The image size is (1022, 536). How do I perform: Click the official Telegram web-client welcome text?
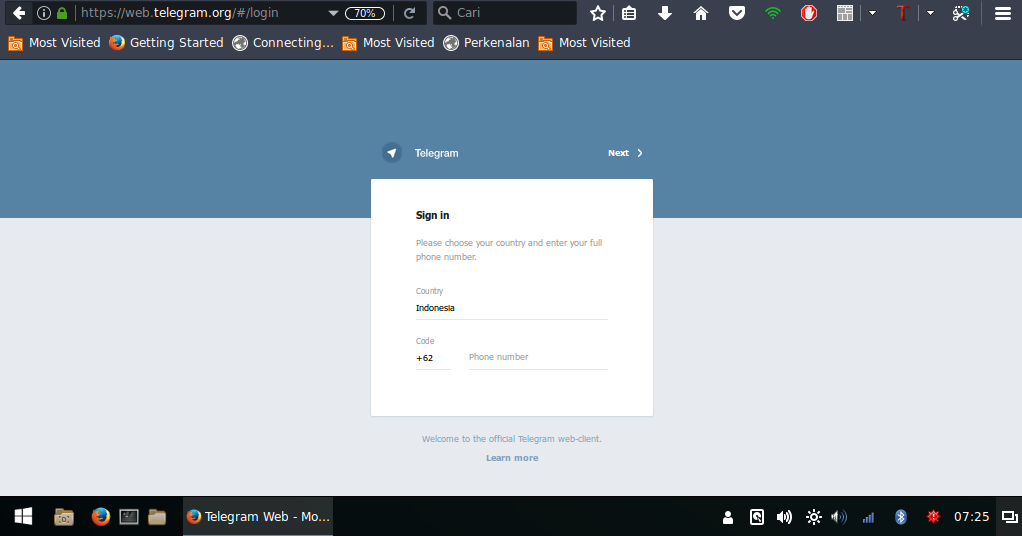click(512, 439)
